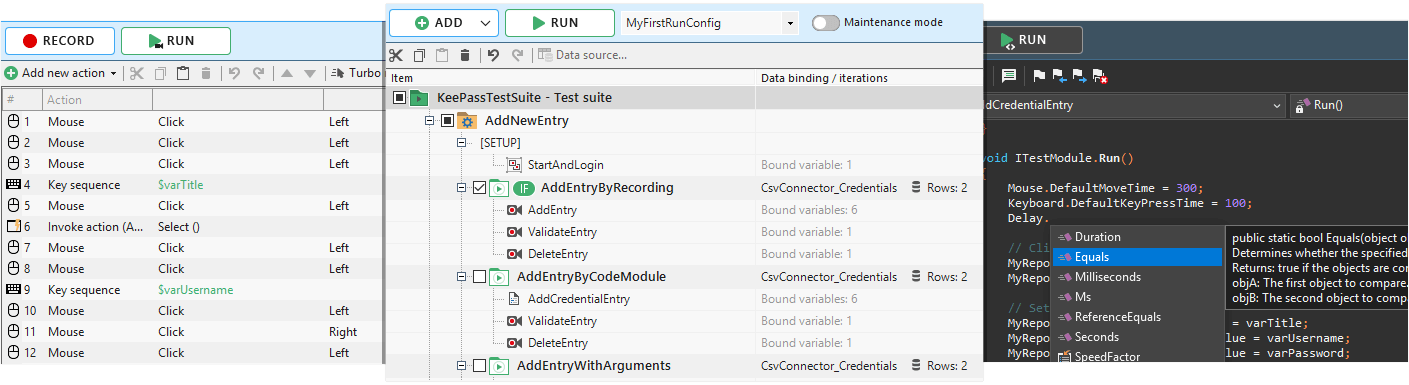Click Undo arrow in recording toolbar
Viewport: 1409px width, 385px height.
pyautogui.click(x=234, y=73)
